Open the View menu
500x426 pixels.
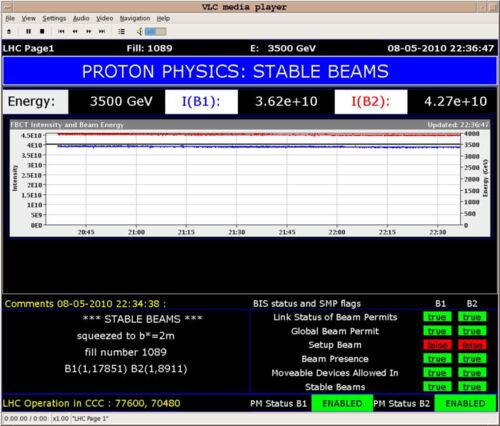[29, 18]
